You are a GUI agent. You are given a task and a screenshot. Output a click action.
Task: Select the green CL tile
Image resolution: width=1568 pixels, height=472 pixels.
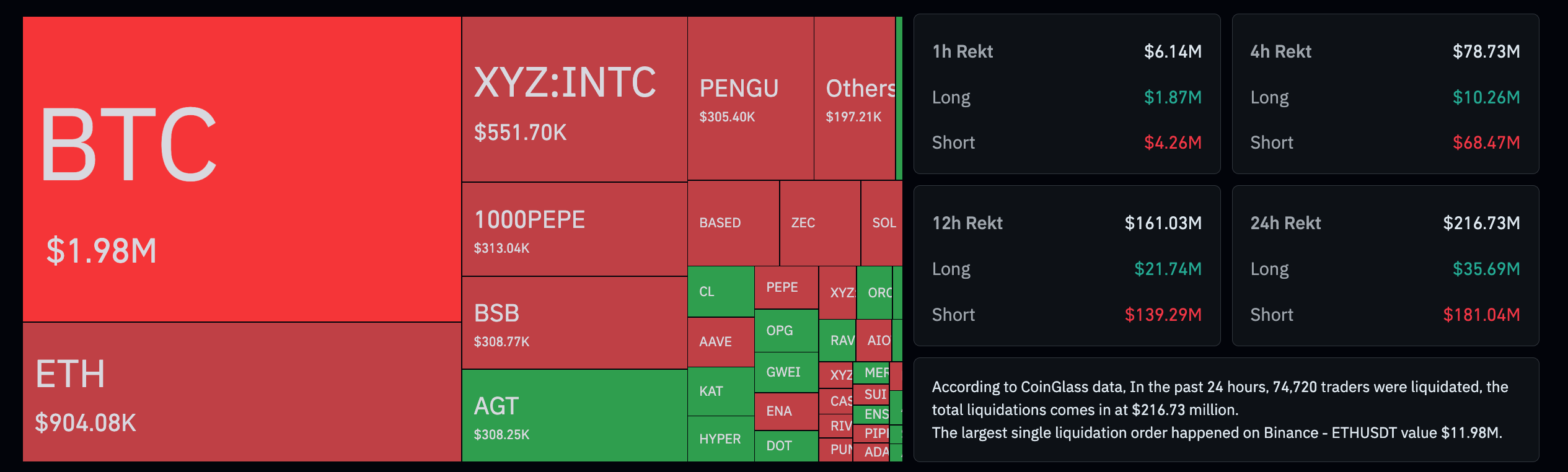tap(720, 292)
